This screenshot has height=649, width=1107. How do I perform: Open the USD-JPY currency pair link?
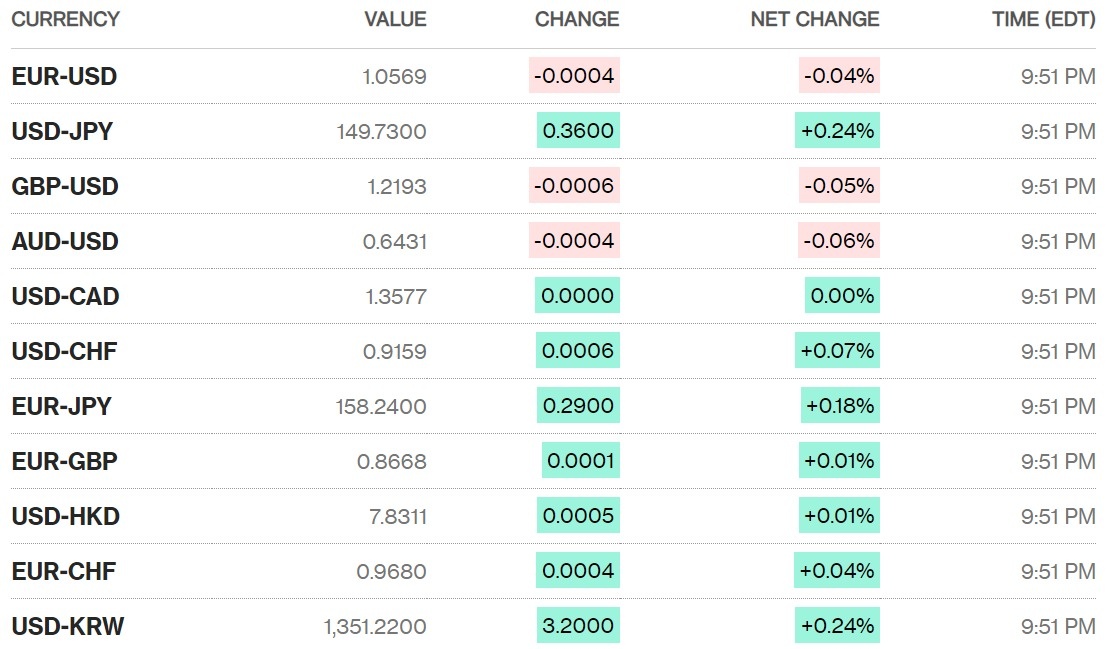pyautogui.click(x=62, y=131)
